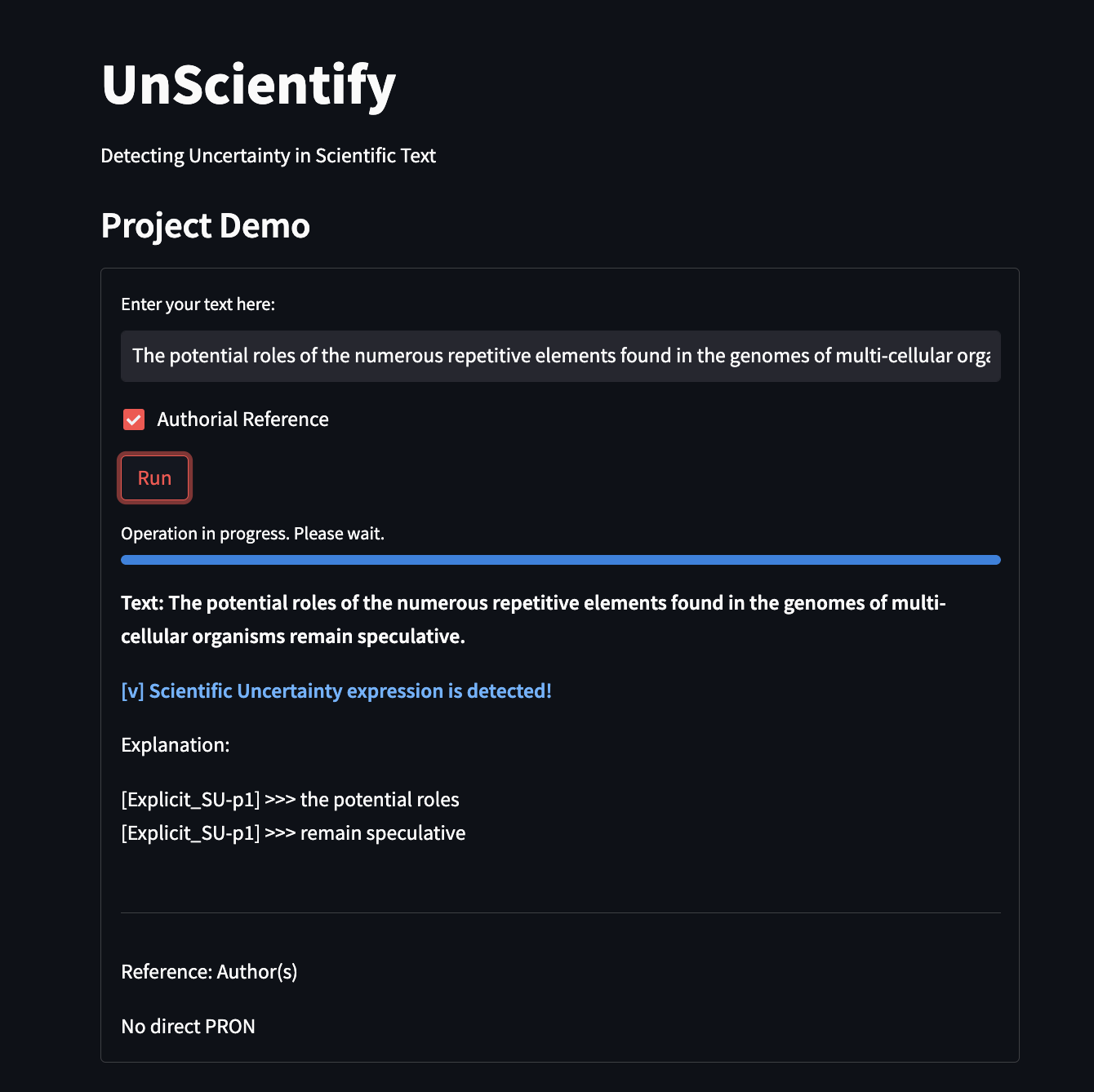Click the blue progress bar
Screen dimensions: 1094x1092
click(x=560, y=560)
